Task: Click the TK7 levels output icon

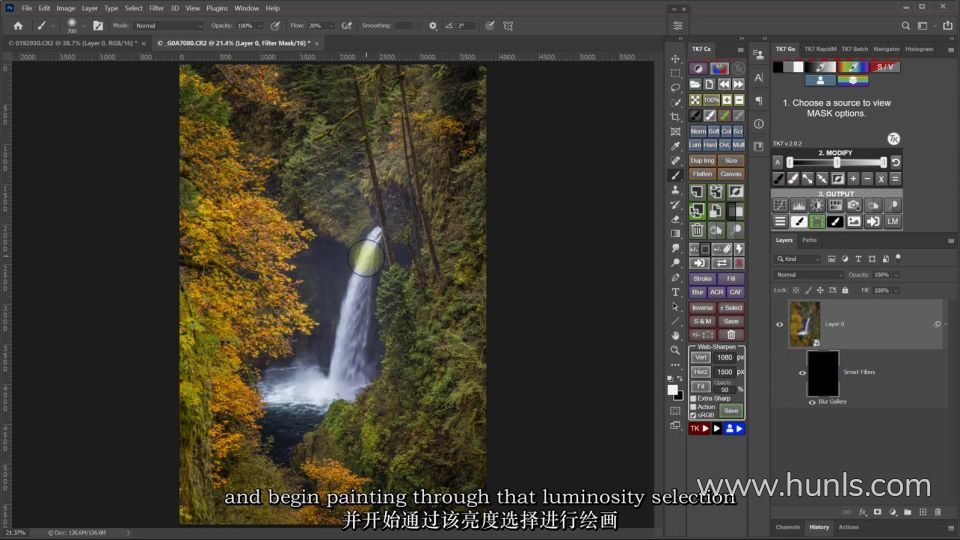Action: (798, 206)
